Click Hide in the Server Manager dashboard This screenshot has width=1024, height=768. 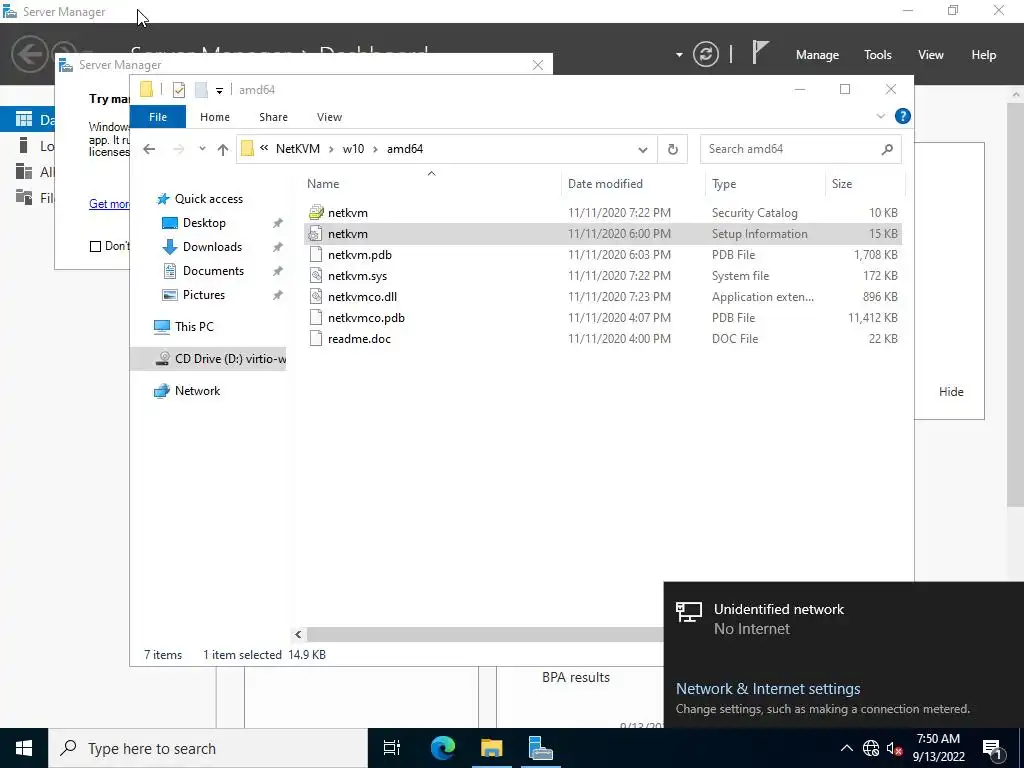pos(951,392)
